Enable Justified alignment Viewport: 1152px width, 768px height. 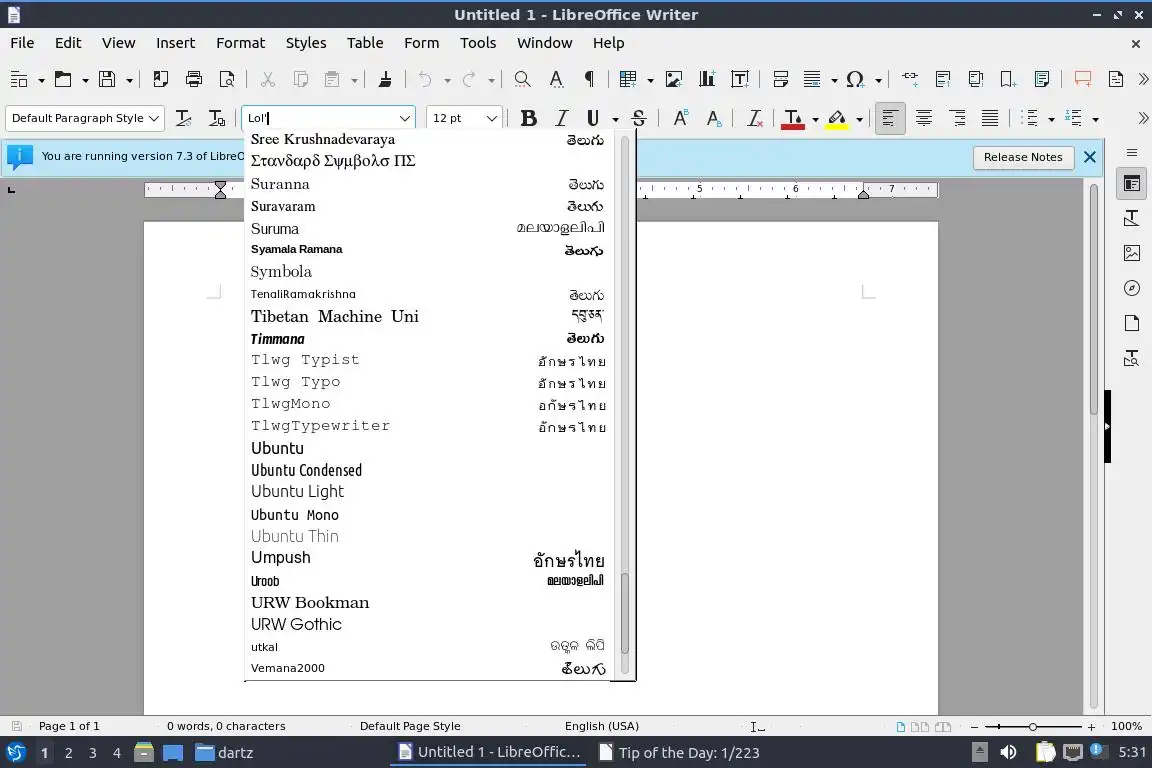pos(990,118)
